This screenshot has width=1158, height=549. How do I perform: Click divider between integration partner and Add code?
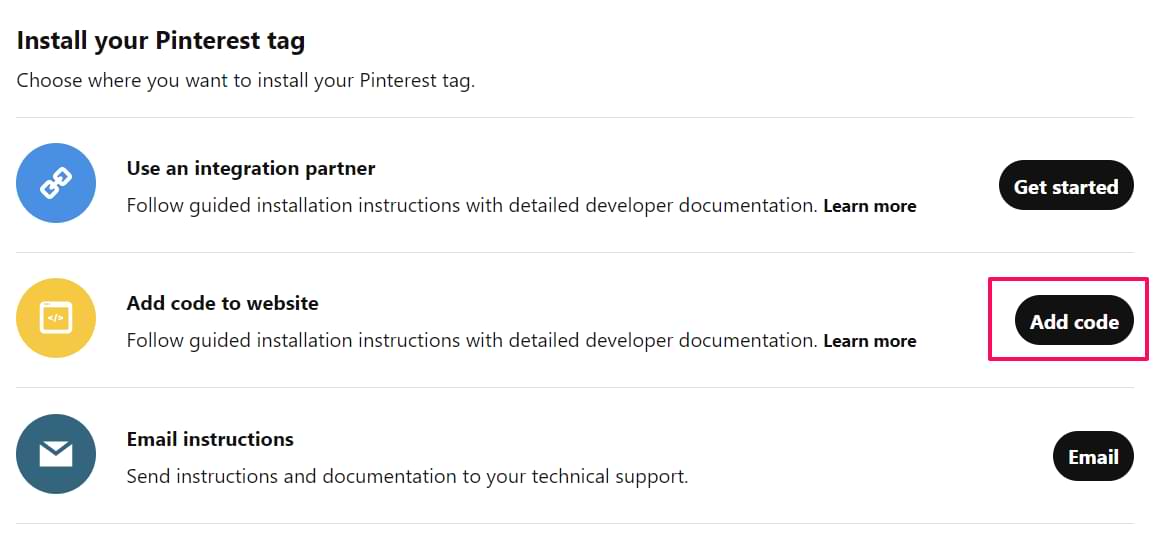point(575,252)
